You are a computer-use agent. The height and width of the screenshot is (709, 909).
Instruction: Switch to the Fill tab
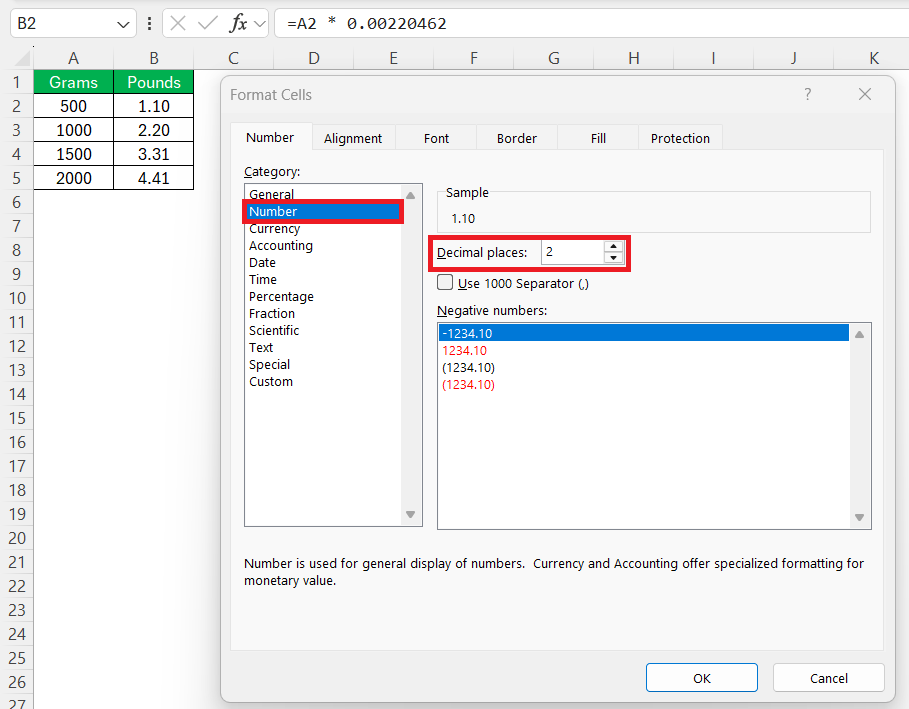(598, 138)
